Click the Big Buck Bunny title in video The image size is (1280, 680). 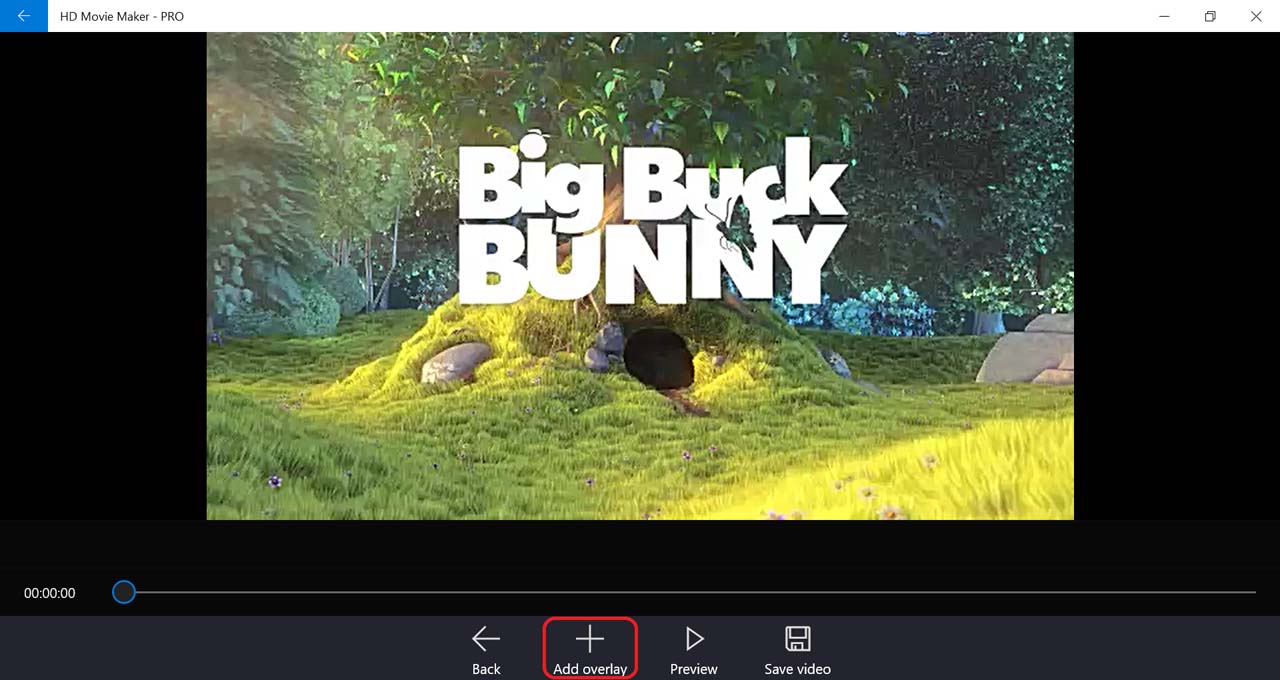coord(650,222)
